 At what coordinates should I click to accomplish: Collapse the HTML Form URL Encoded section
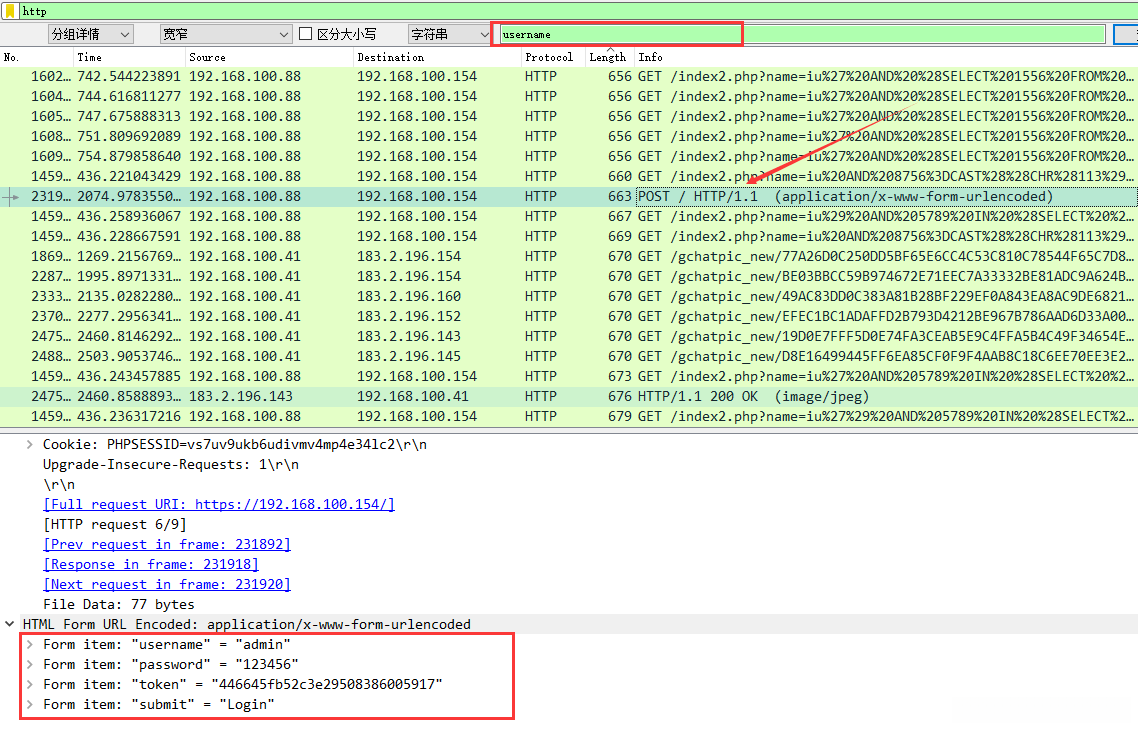pyautogui.click(x=9, y=624)
